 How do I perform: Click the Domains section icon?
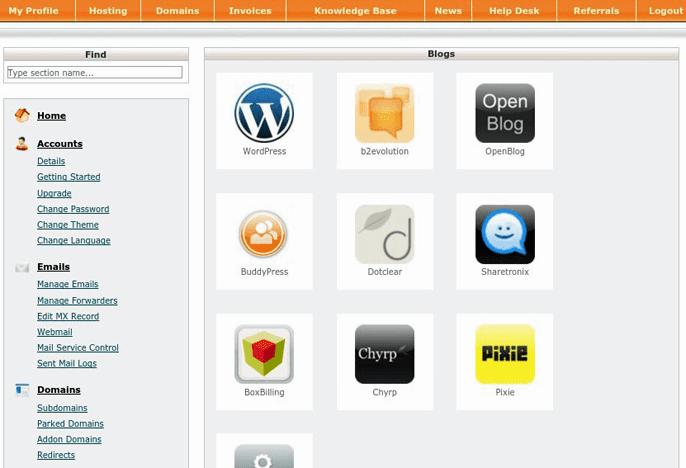click(x=22, y=390)
